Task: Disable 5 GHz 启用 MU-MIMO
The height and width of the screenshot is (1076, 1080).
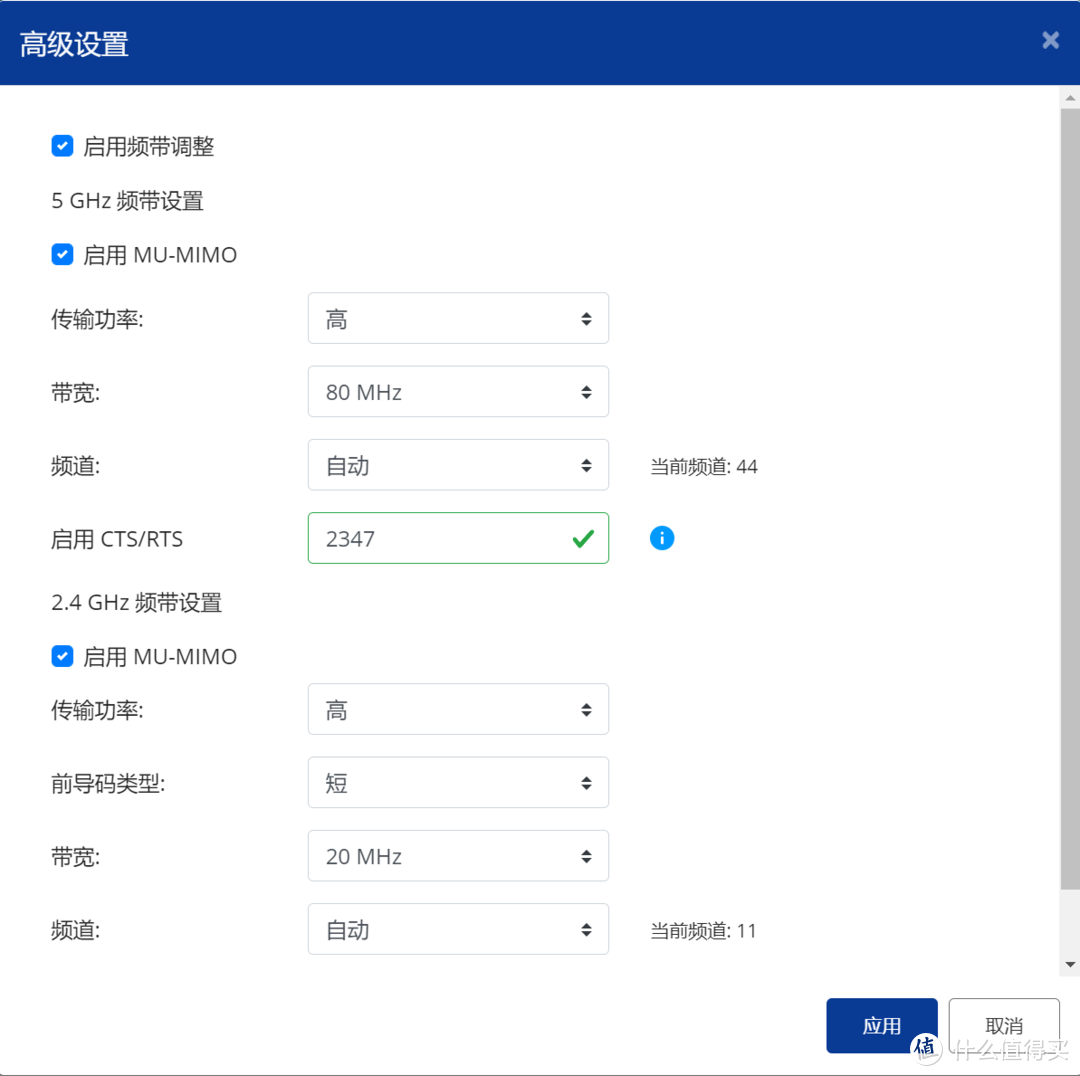Action: pos(62,254)
